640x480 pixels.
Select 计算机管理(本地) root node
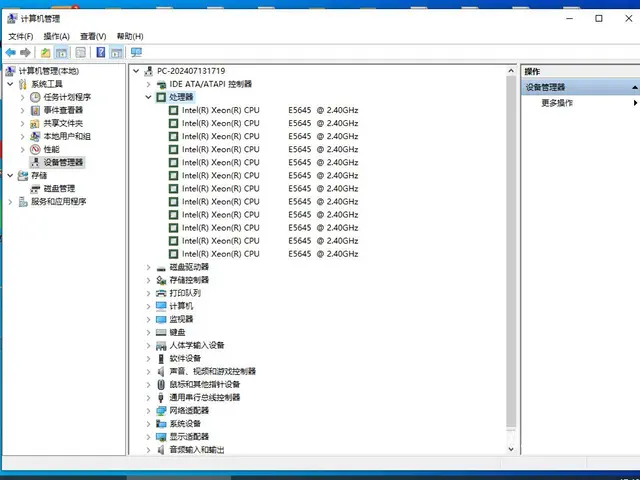(x=49, y=71)
